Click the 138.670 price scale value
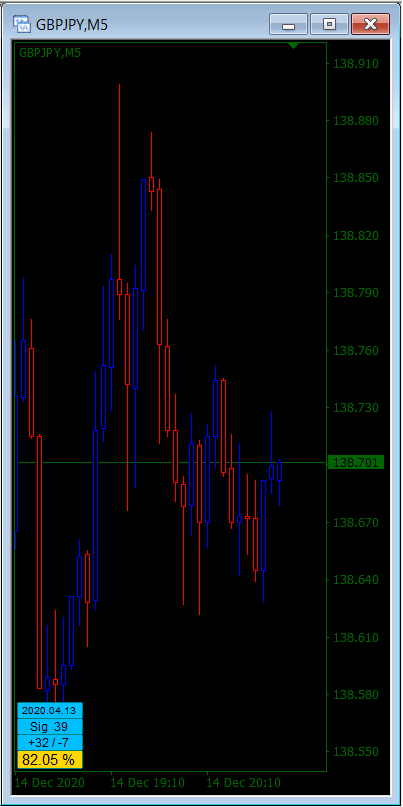This screenshot has height=807, width=403. (356, 522)
